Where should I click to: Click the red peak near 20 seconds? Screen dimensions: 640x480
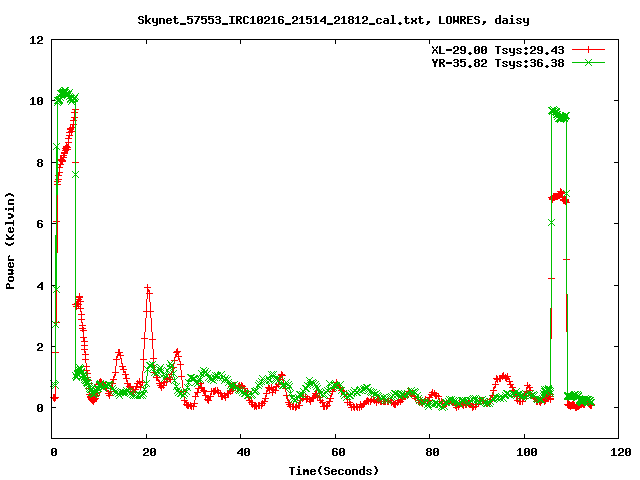(148, 289)
